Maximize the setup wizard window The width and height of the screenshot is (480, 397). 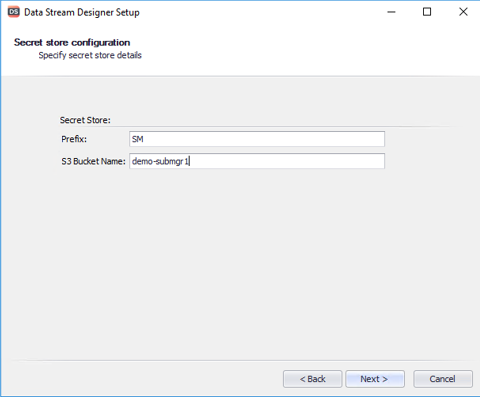tap(427, 12)
